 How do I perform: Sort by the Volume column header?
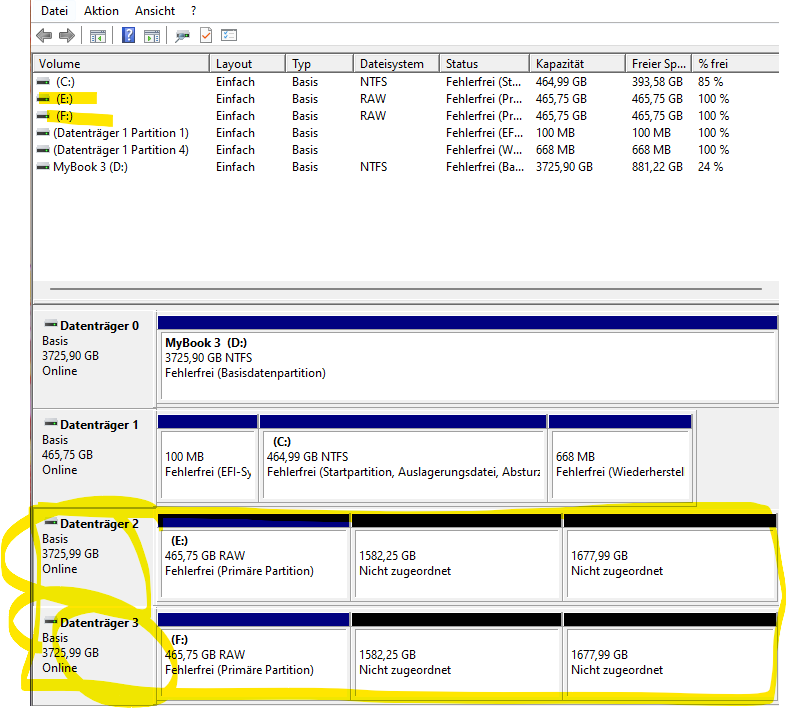click(121, 64)
